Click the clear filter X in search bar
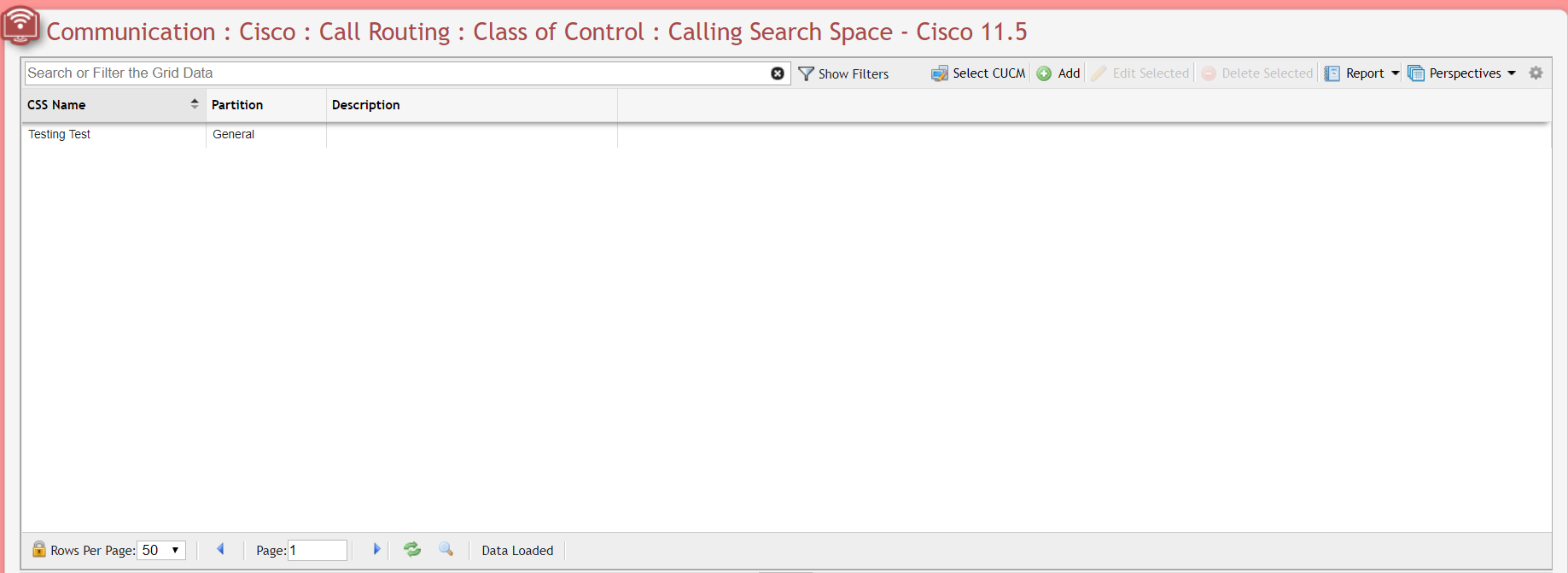 777,73
